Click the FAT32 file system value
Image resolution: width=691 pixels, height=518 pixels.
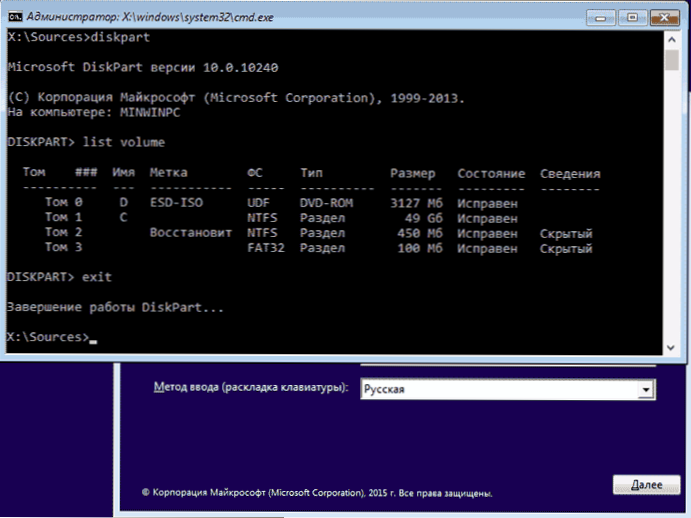[266, 248]
